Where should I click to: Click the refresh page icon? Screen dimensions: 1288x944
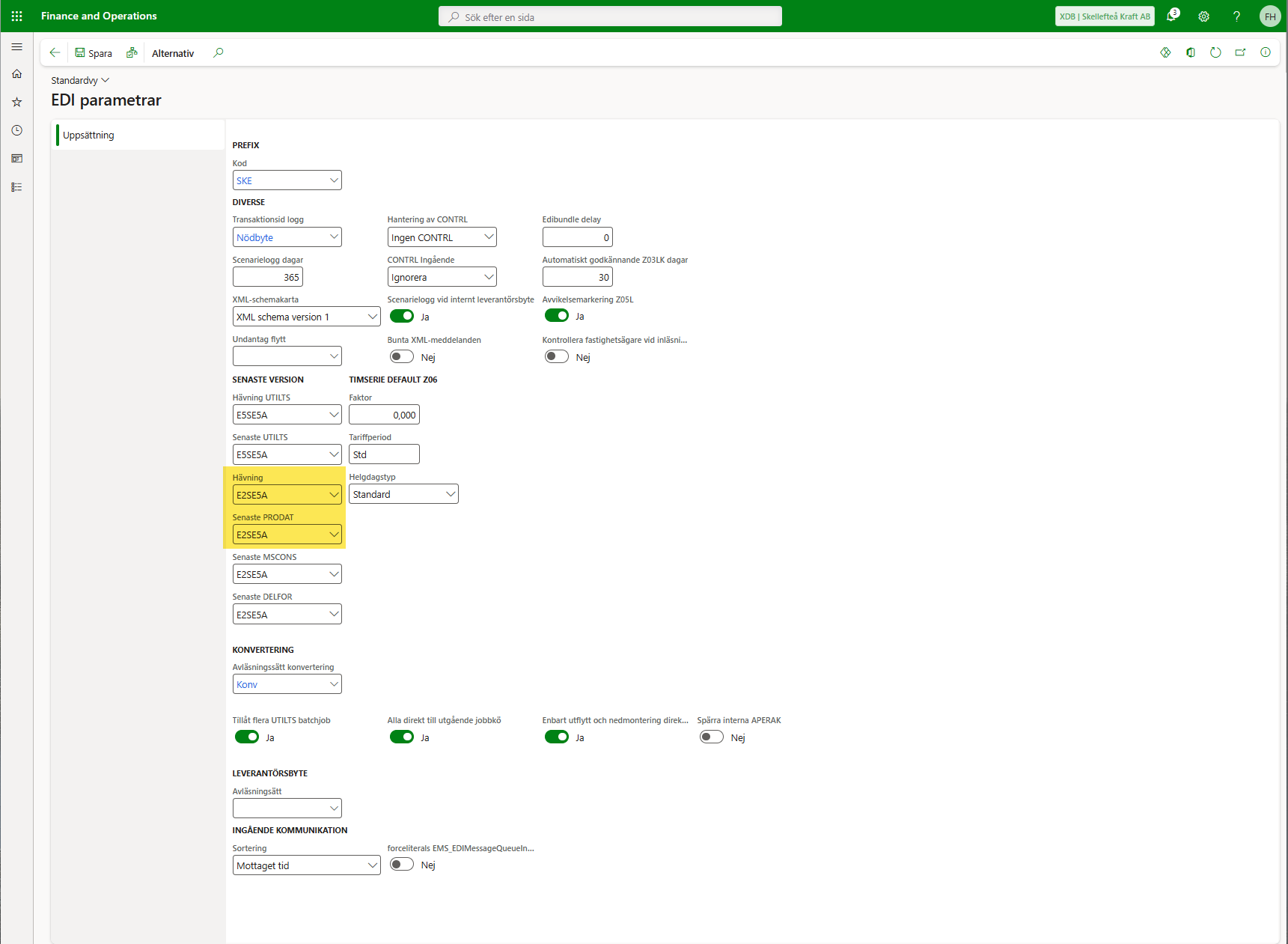click(x=1215, y=52)
